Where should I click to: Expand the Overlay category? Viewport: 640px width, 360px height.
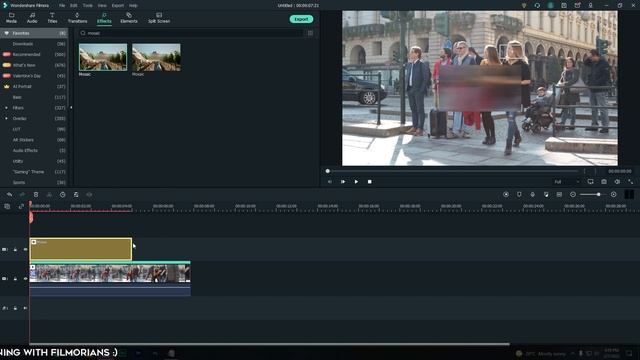click(6, 118)
